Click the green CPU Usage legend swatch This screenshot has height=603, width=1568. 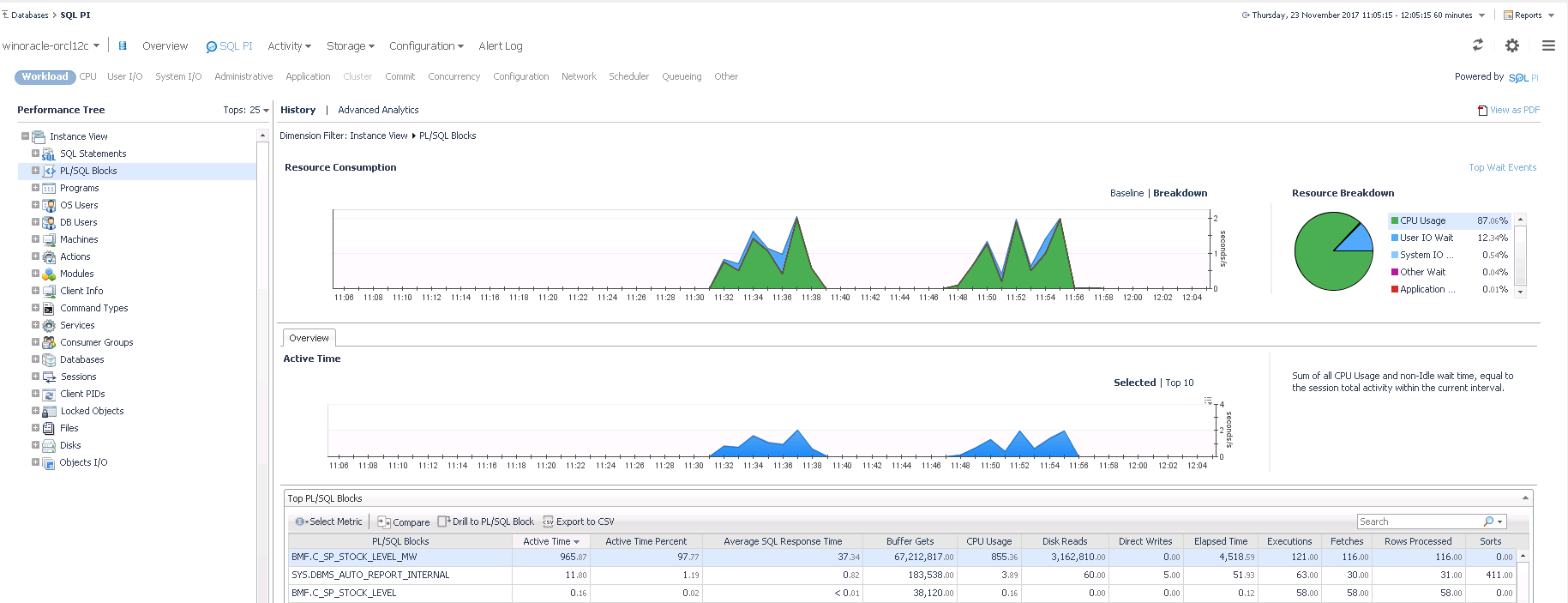(x=1395, y=220)
